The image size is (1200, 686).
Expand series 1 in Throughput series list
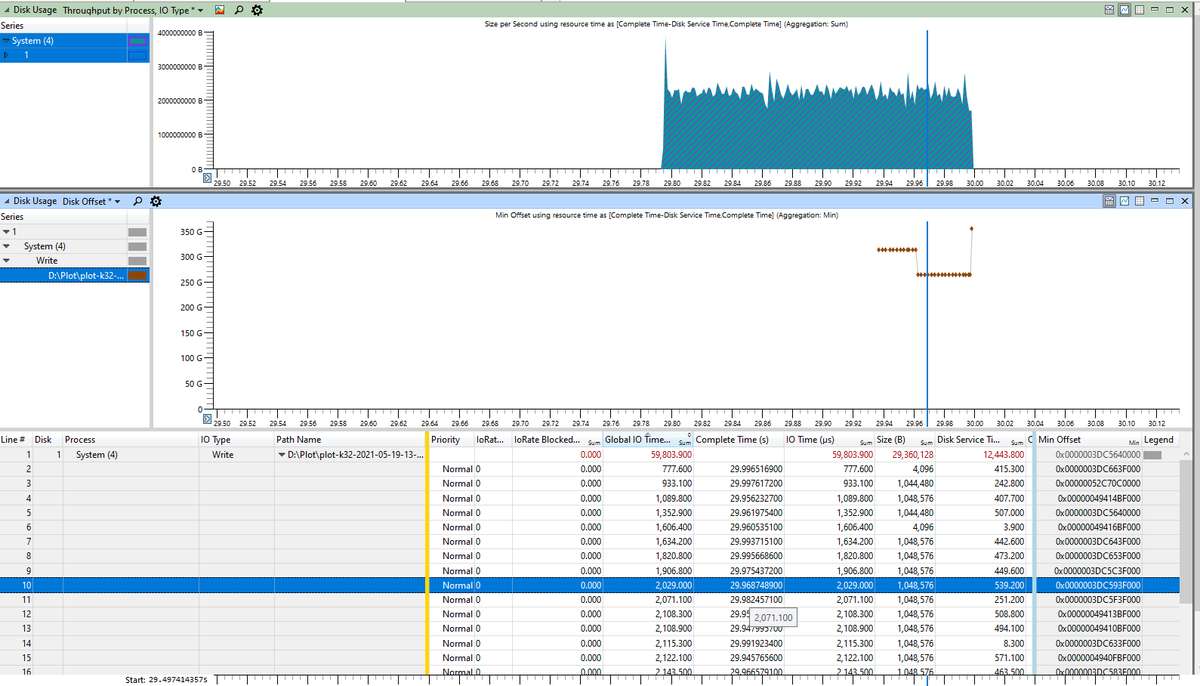7,55
